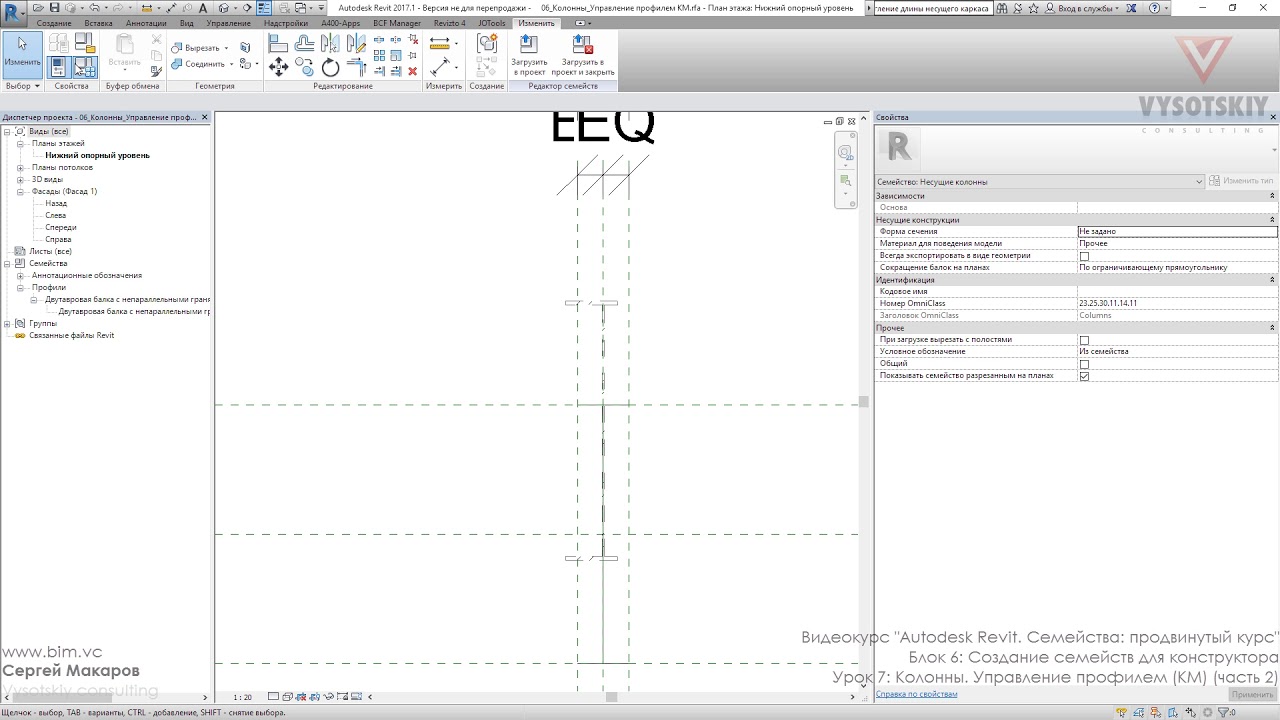Click the Create Similar tool in Создание panel
This screenshot has width=1280, height=720.
pos(487,44)
